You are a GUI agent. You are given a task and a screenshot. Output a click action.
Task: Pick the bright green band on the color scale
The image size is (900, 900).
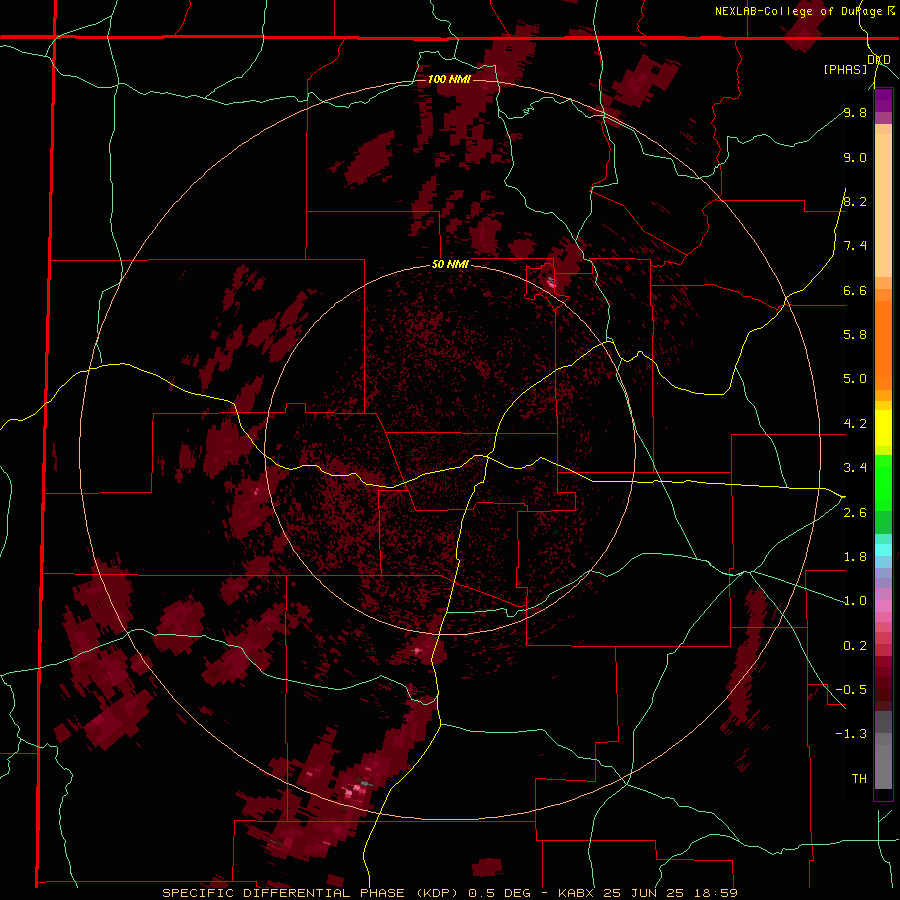[883, 483]
